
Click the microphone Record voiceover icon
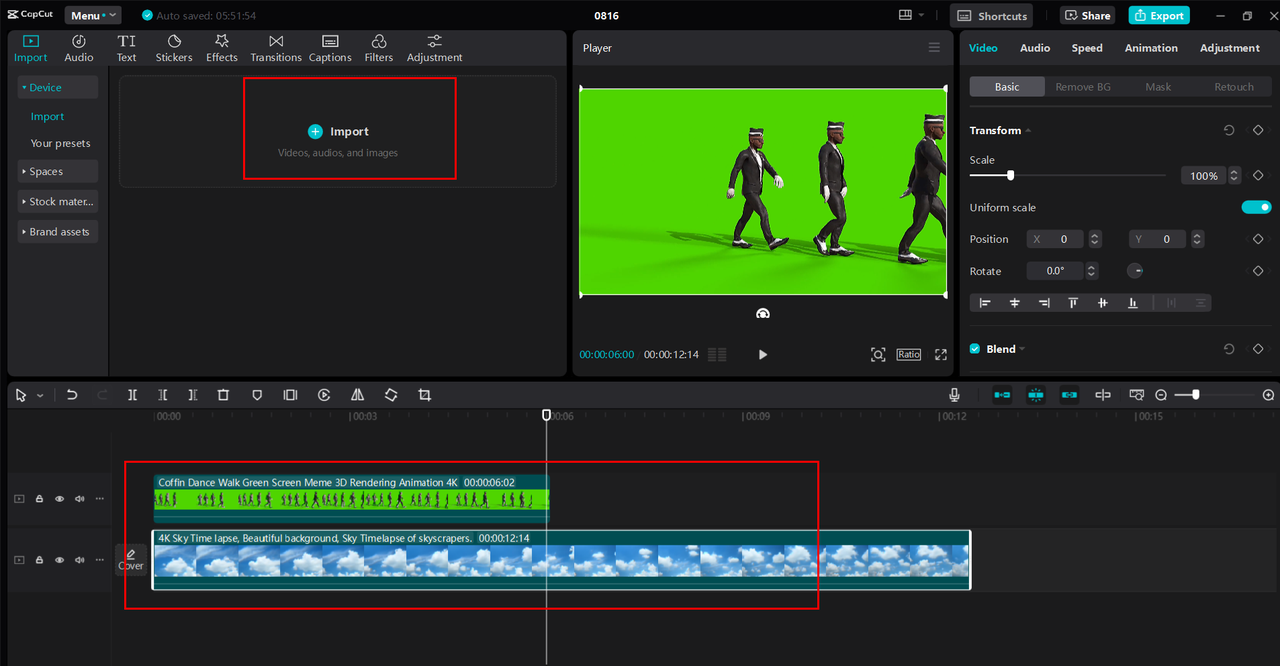pyautogui.click(x=955, y=395)
